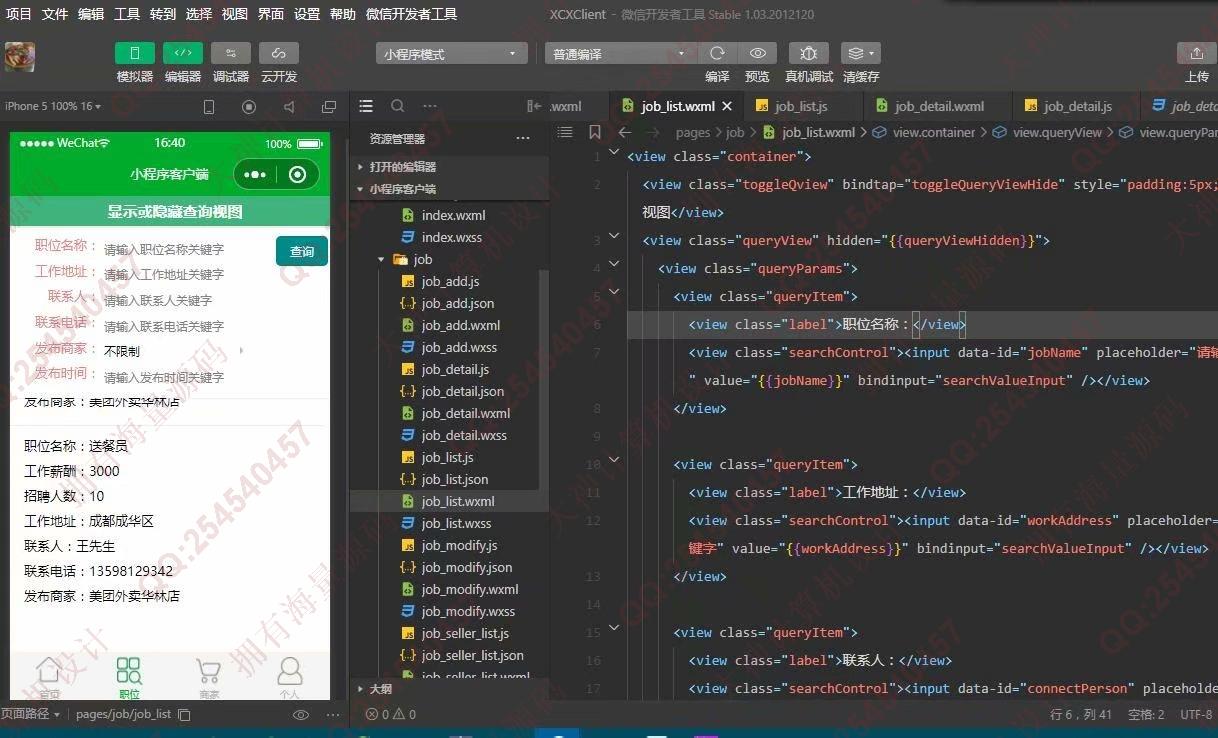Open the mini program mode dropdown (小程序模式)

pos(452,54)
